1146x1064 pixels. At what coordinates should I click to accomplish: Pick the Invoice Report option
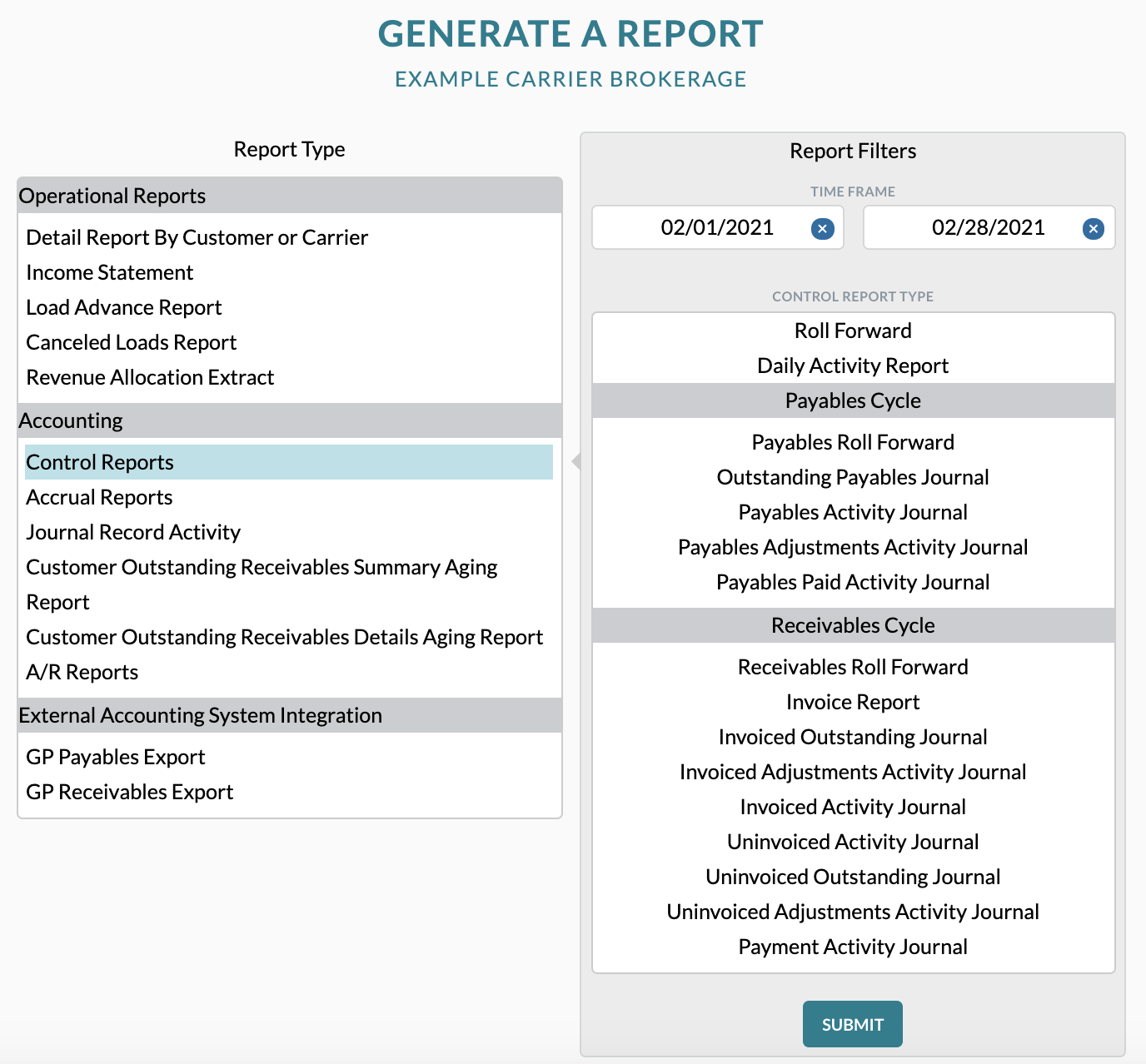pos(852,701)
